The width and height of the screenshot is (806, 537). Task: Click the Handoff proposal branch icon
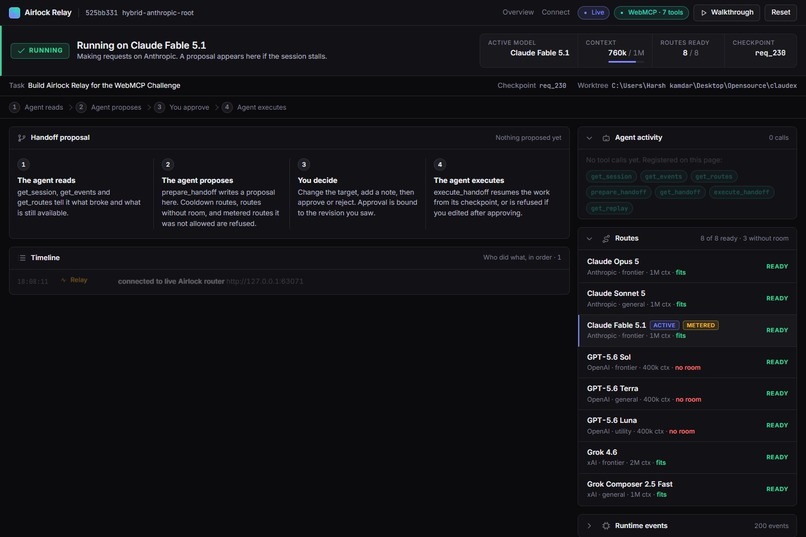pyautogui.click(x=21, y=138)
